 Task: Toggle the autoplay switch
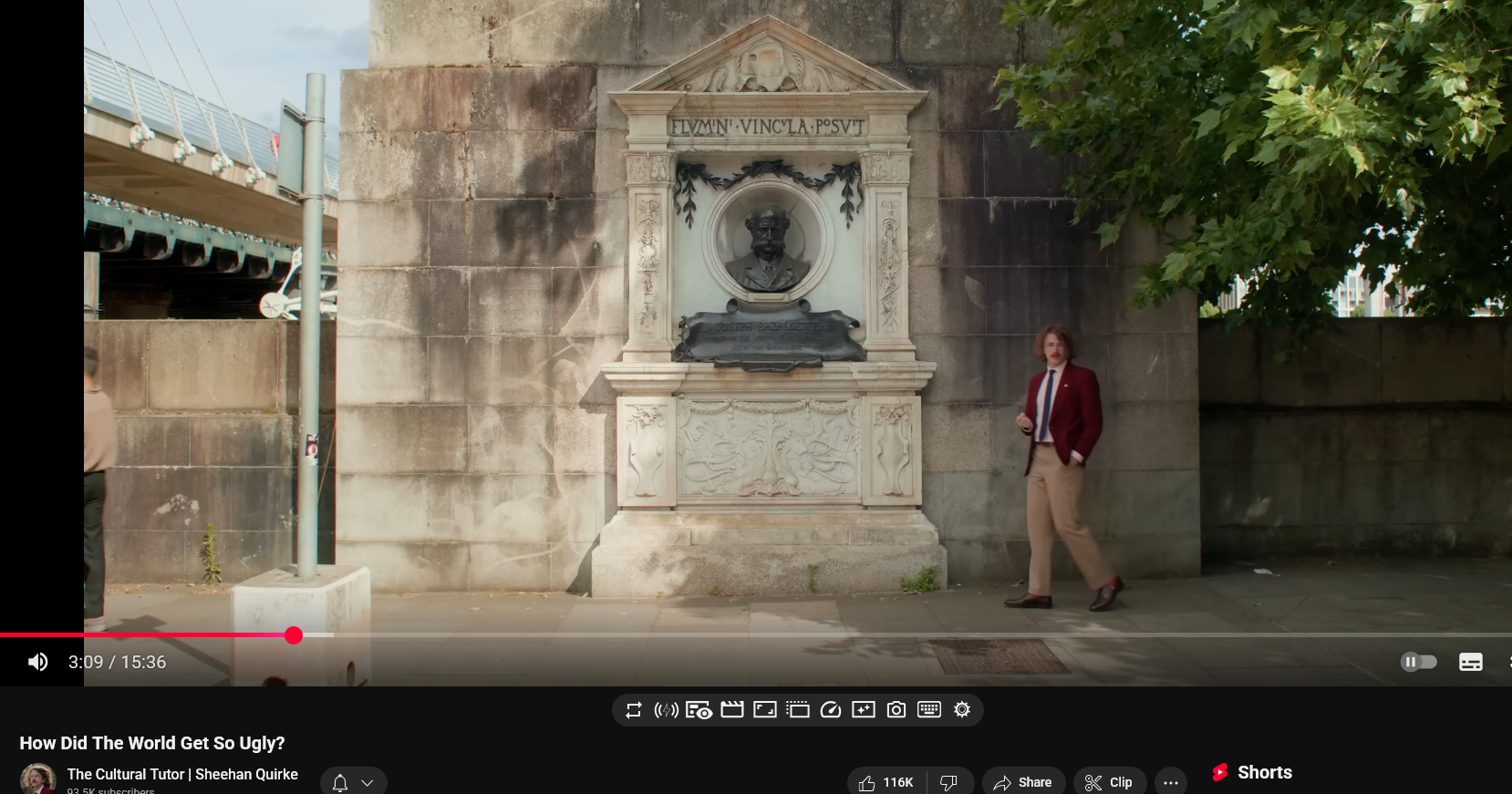1419,662
